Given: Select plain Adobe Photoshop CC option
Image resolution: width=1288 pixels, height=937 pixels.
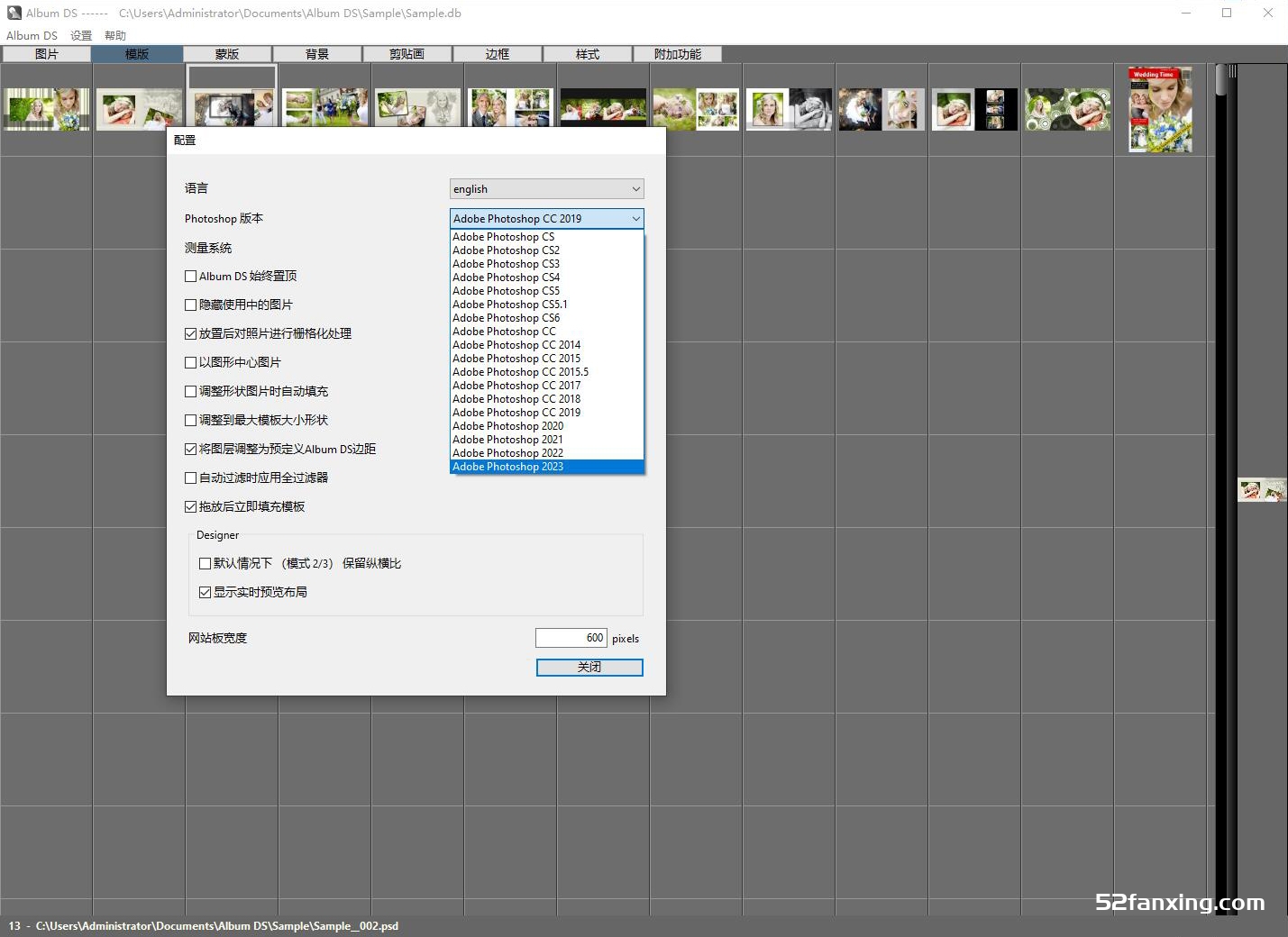Looking at the screenshot, I should pos(547,332).
